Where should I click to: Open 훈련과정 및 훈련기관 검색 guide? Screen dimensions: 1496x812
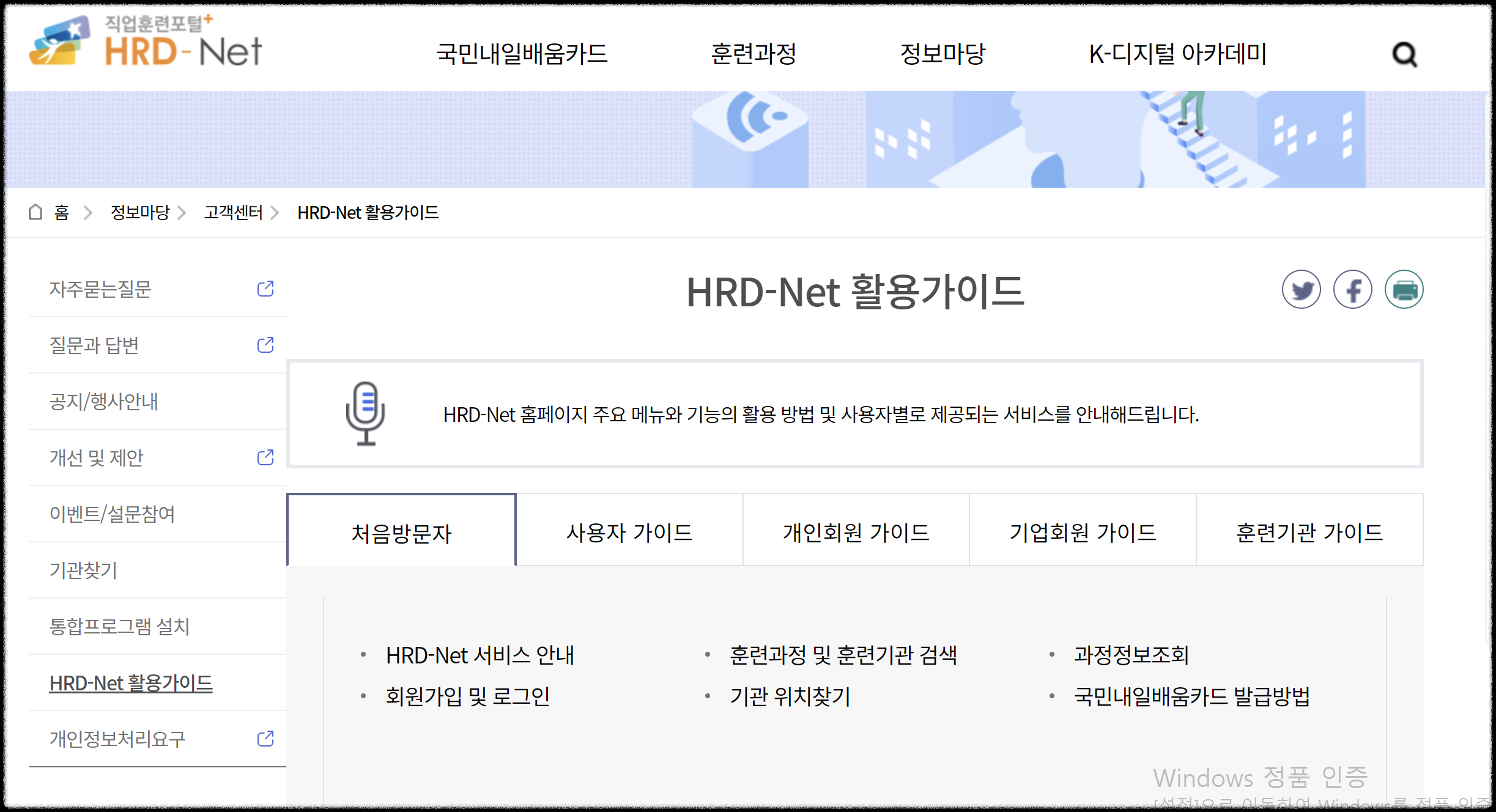[843, 655]
